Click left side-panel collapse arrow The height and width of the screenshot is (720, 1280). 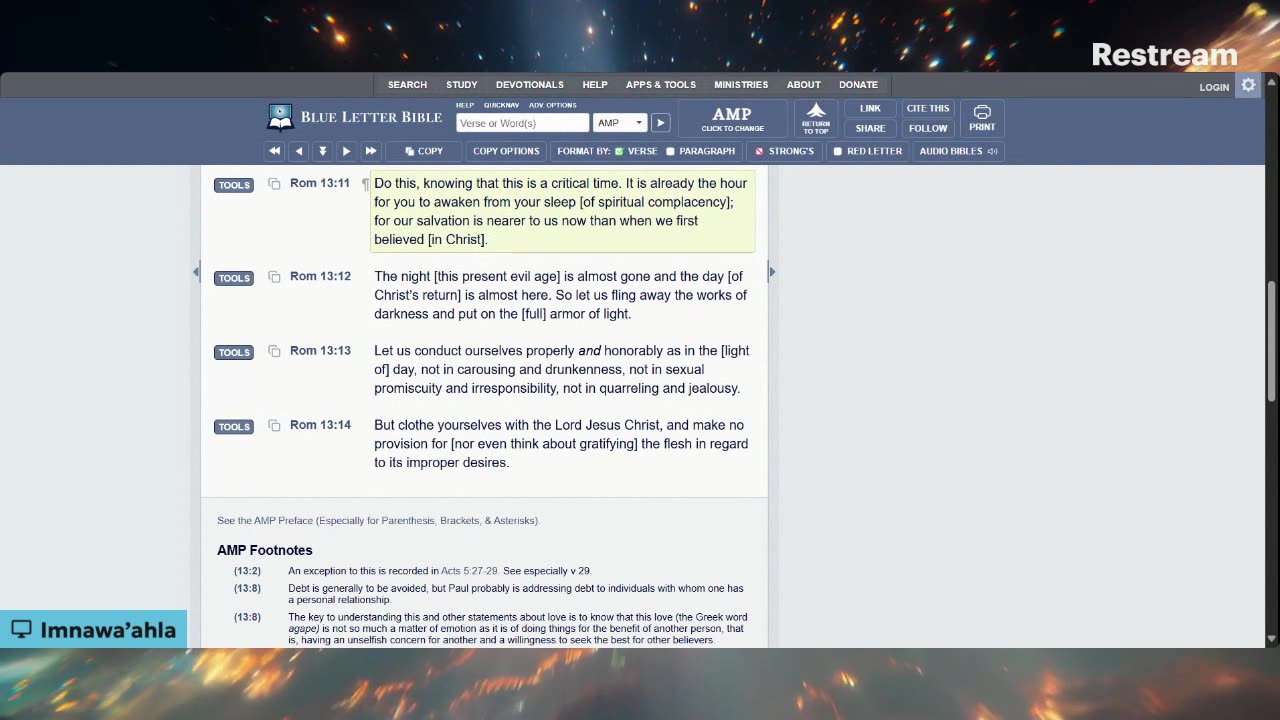(x=196, y=272)
